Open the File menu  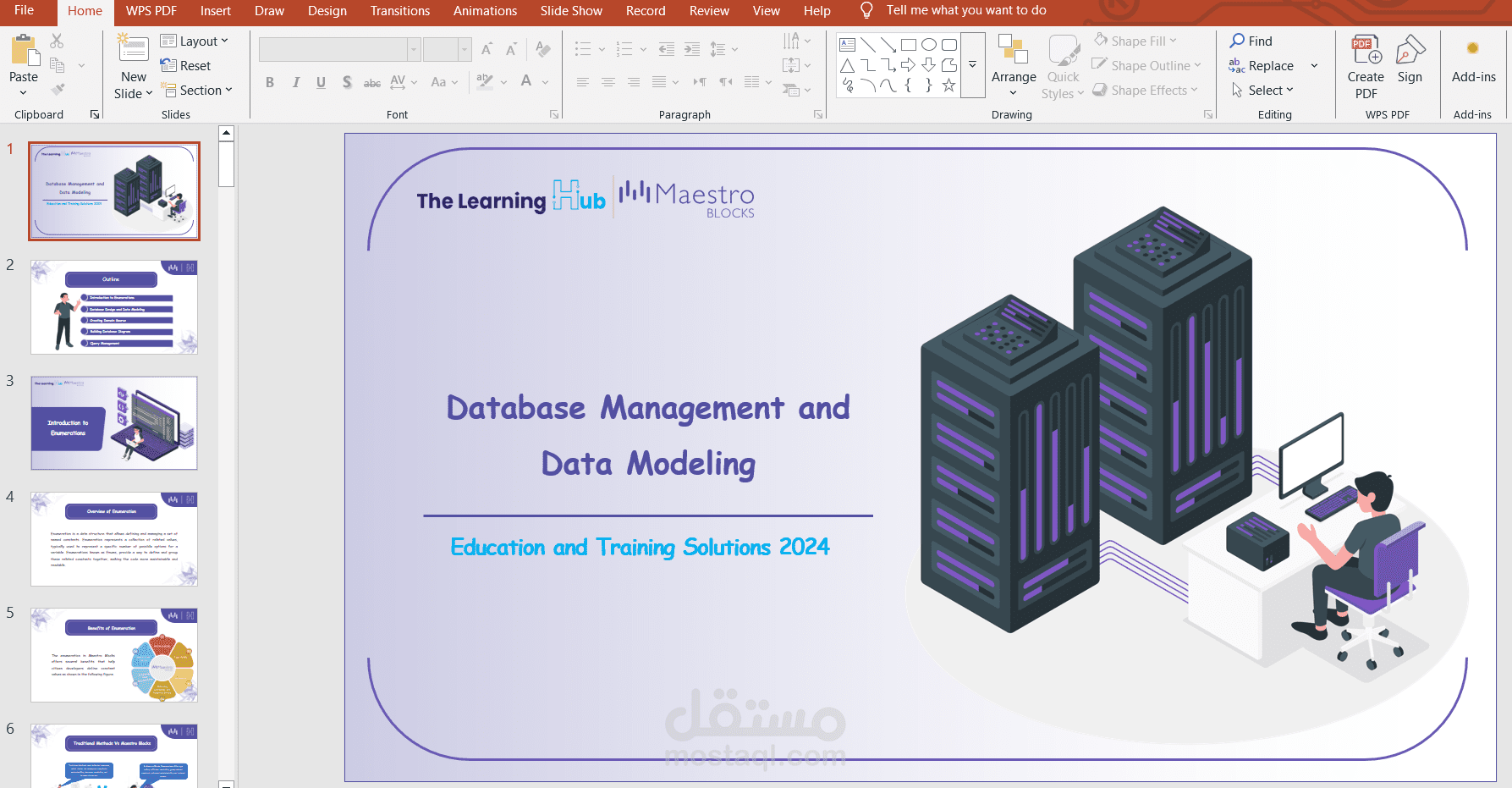tap(24, 10)
